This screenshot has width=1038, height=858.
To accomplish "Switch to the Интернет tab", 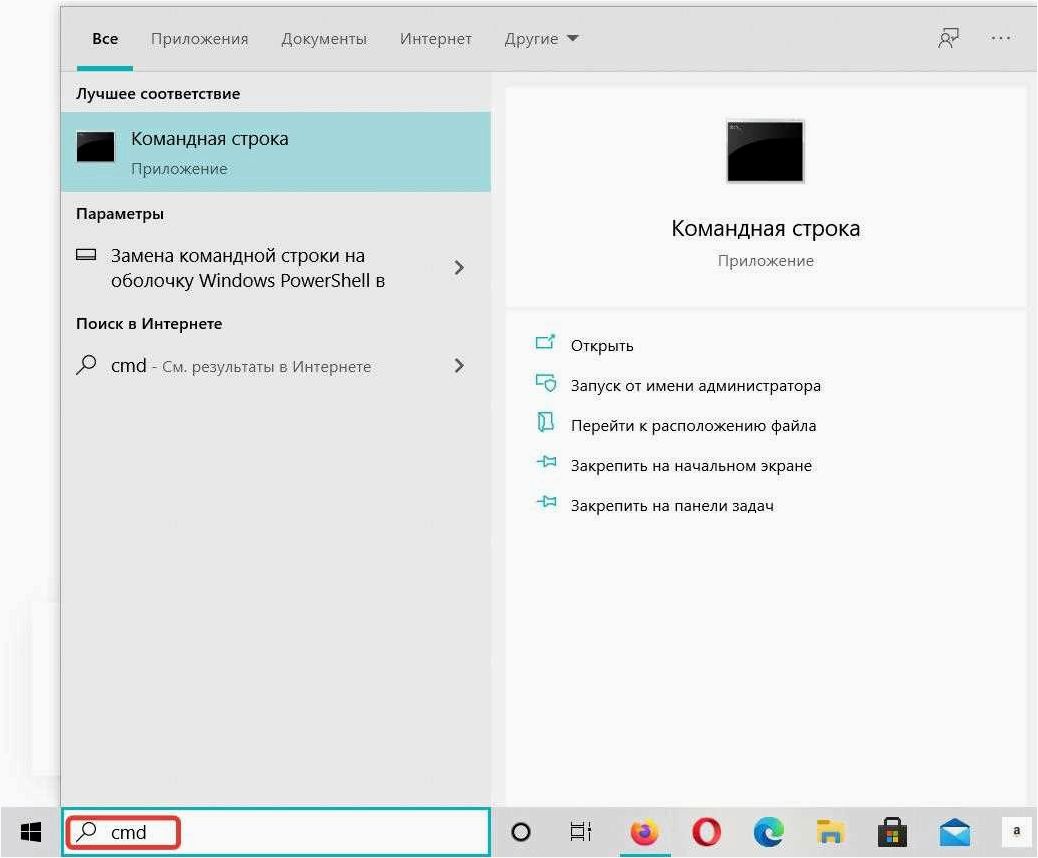I will coord(436,39).
